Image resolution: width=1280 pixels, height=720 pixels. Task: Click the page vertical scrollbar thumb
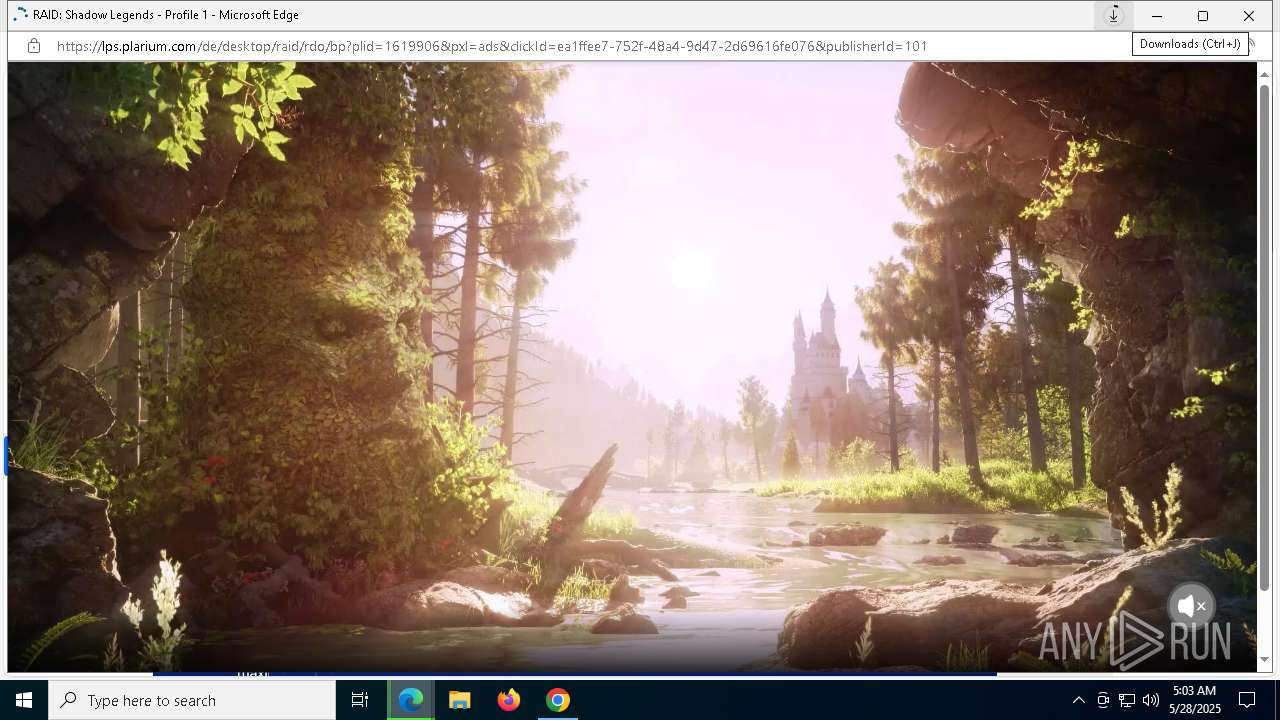1264,337
